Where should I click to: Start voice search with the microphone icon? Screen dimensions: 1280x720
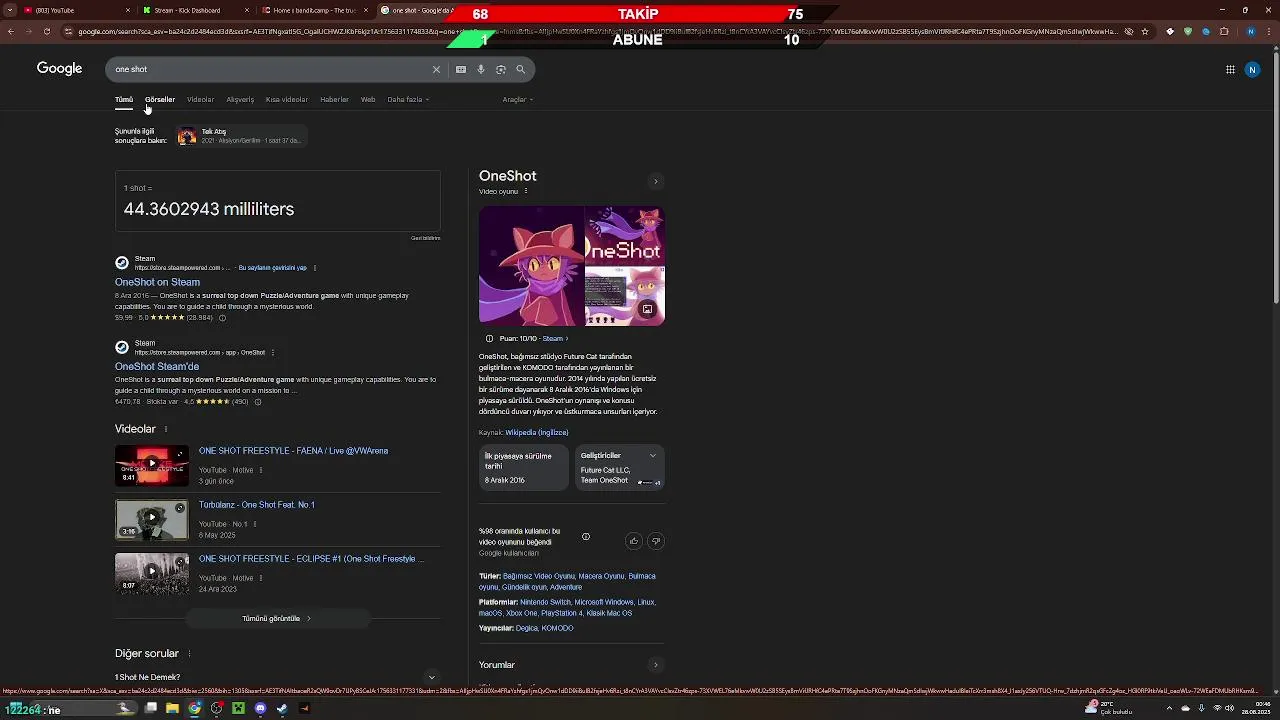[x=481, y=69]
